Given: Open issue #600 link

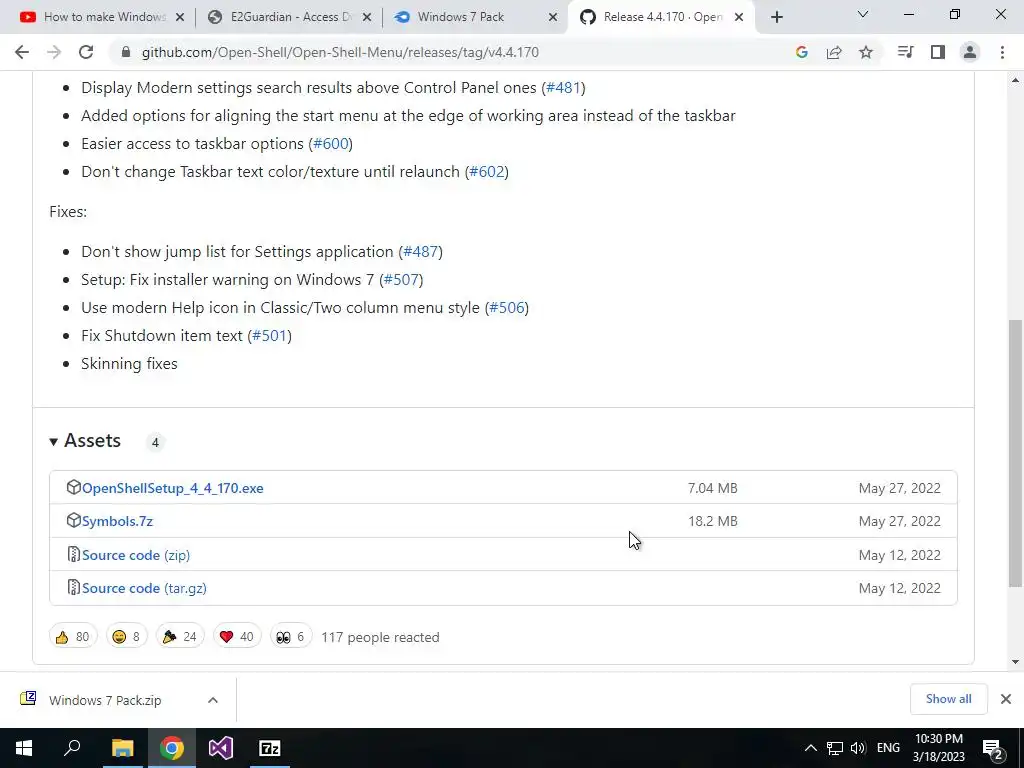Looking at the screenshot, I should coord(330,144).
